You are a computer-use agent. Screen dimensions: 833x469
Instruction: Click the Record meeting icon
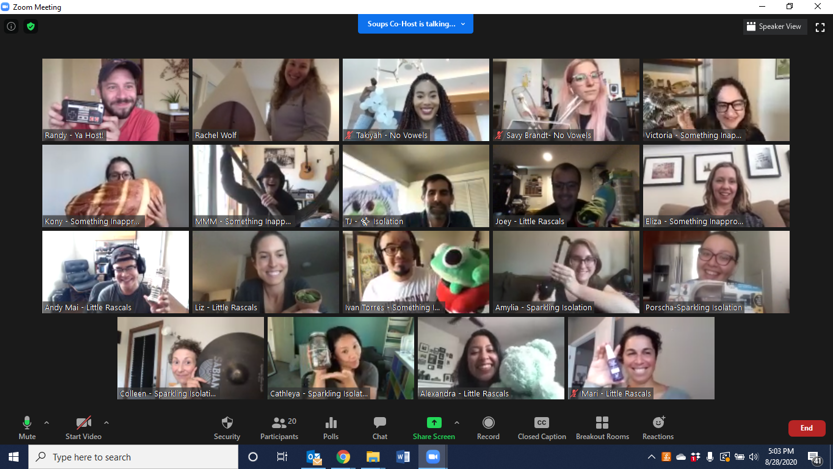[488, 427]
